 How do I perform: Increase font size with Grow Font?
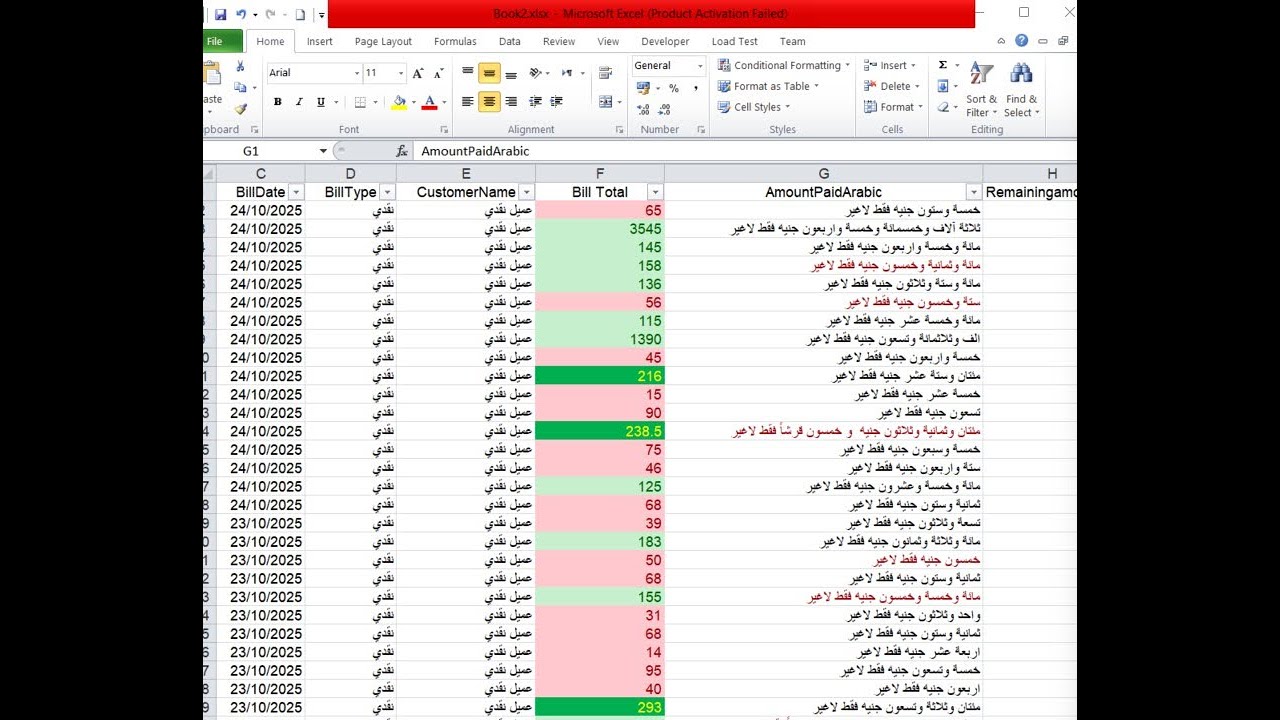click(418, 73)
